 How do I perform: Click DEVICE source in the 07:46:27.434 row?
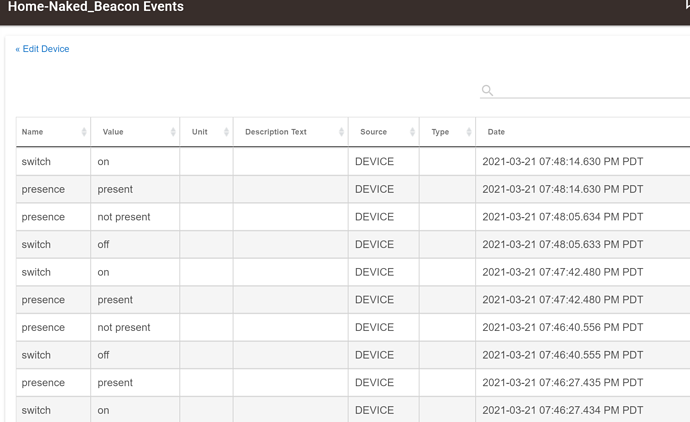click(374, 410)
